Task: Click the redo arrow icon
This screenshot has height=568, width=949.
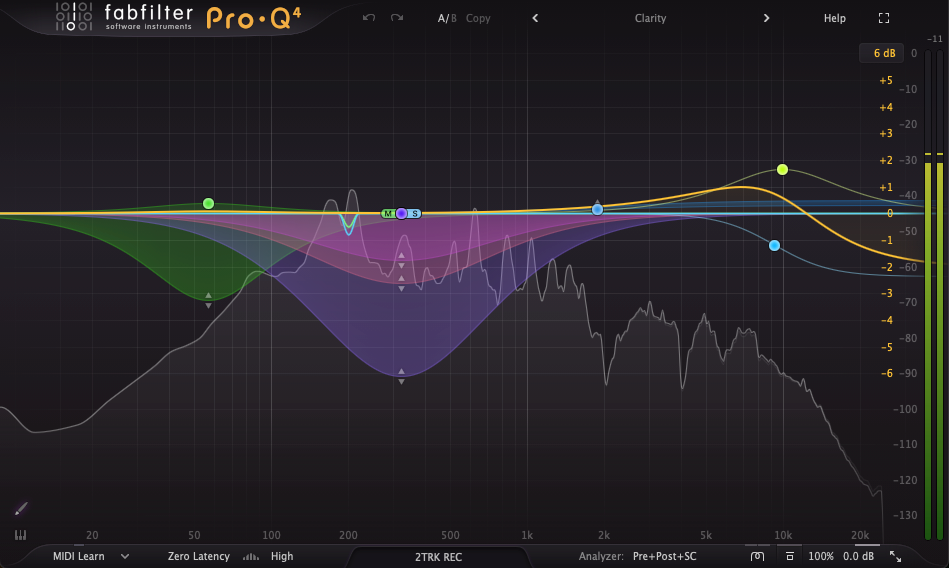Action: [x=397, y=18]
